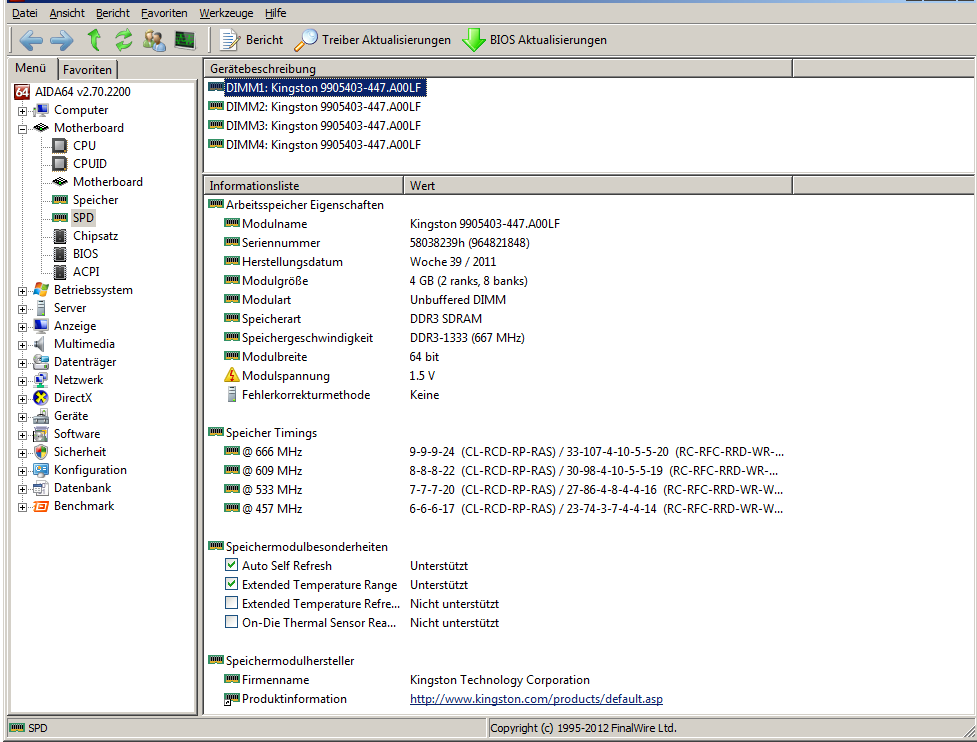Select DIMM1 Kingston module row
The image size is (977, 742).
pos(315,88)
